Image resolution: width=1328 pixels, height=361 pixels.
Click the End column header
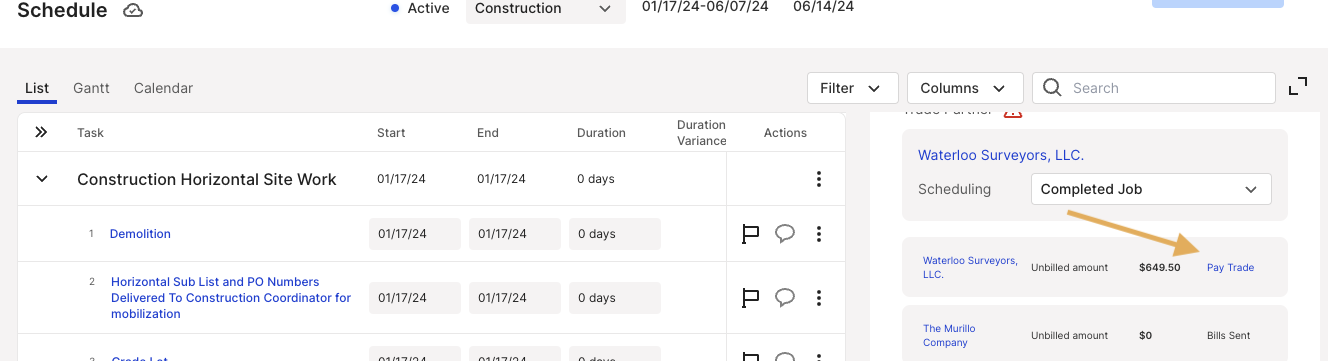[488, 132]
